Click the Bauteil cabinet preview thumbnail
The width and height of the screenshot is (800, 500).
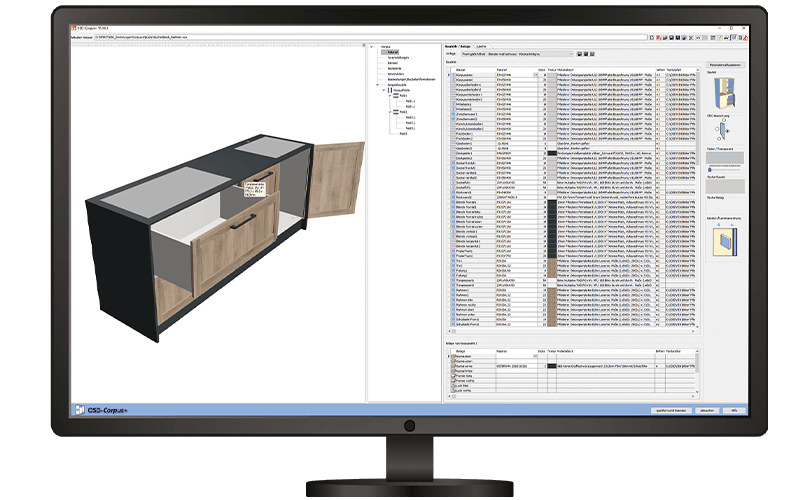coord(724,92)
